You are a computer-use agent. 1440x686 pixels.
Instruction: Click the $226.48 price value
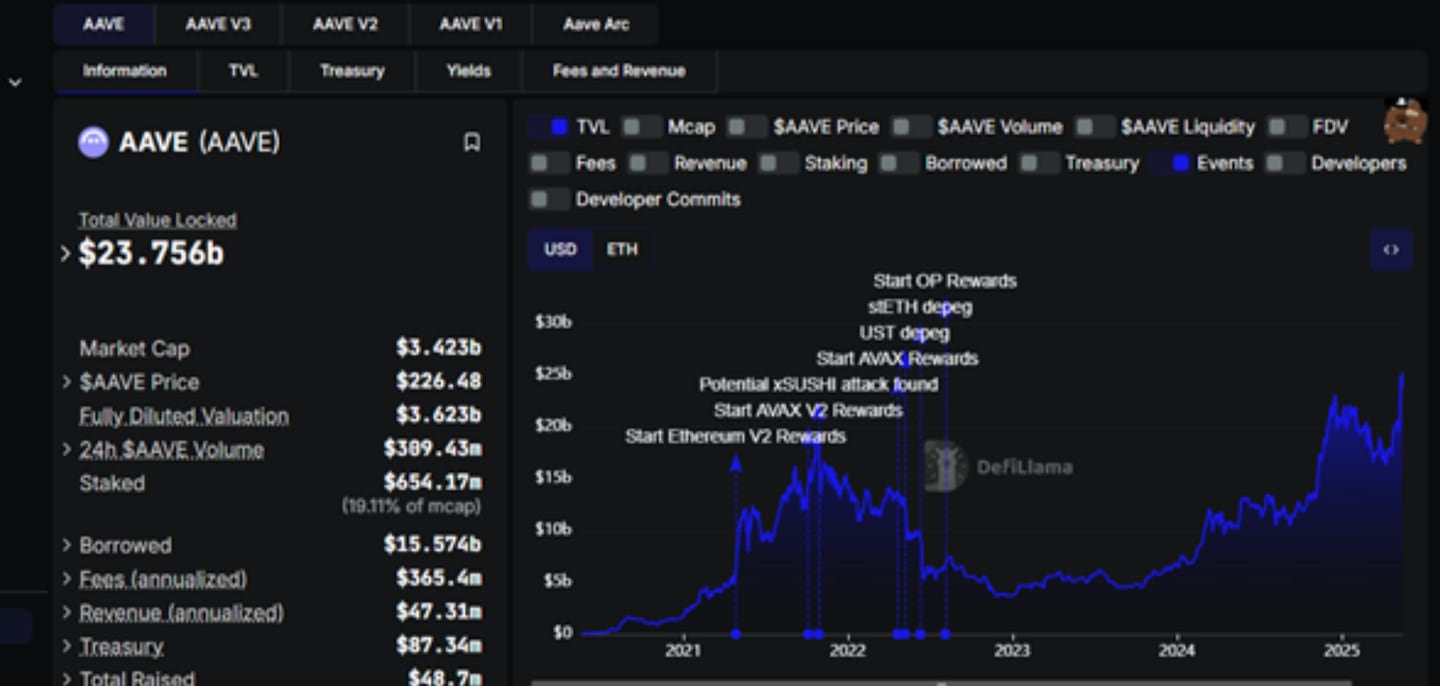pyautogui.click(x=438, y=382)
